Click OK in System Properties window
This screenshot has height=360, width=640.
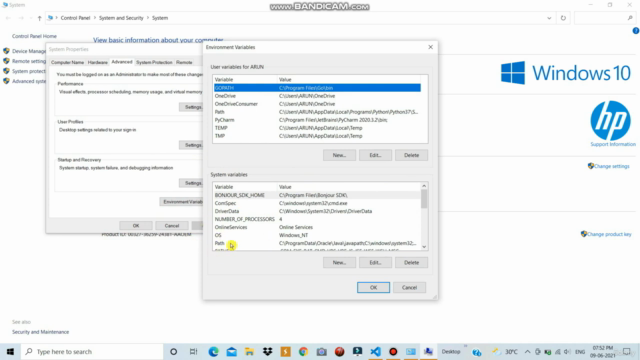pos(136,225)
